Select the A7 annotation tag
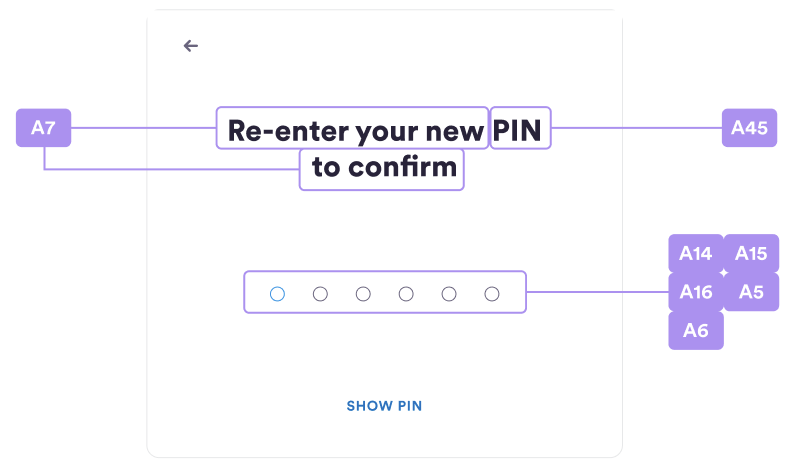This screenshot has height=474, width=794. tap(44, 128)
